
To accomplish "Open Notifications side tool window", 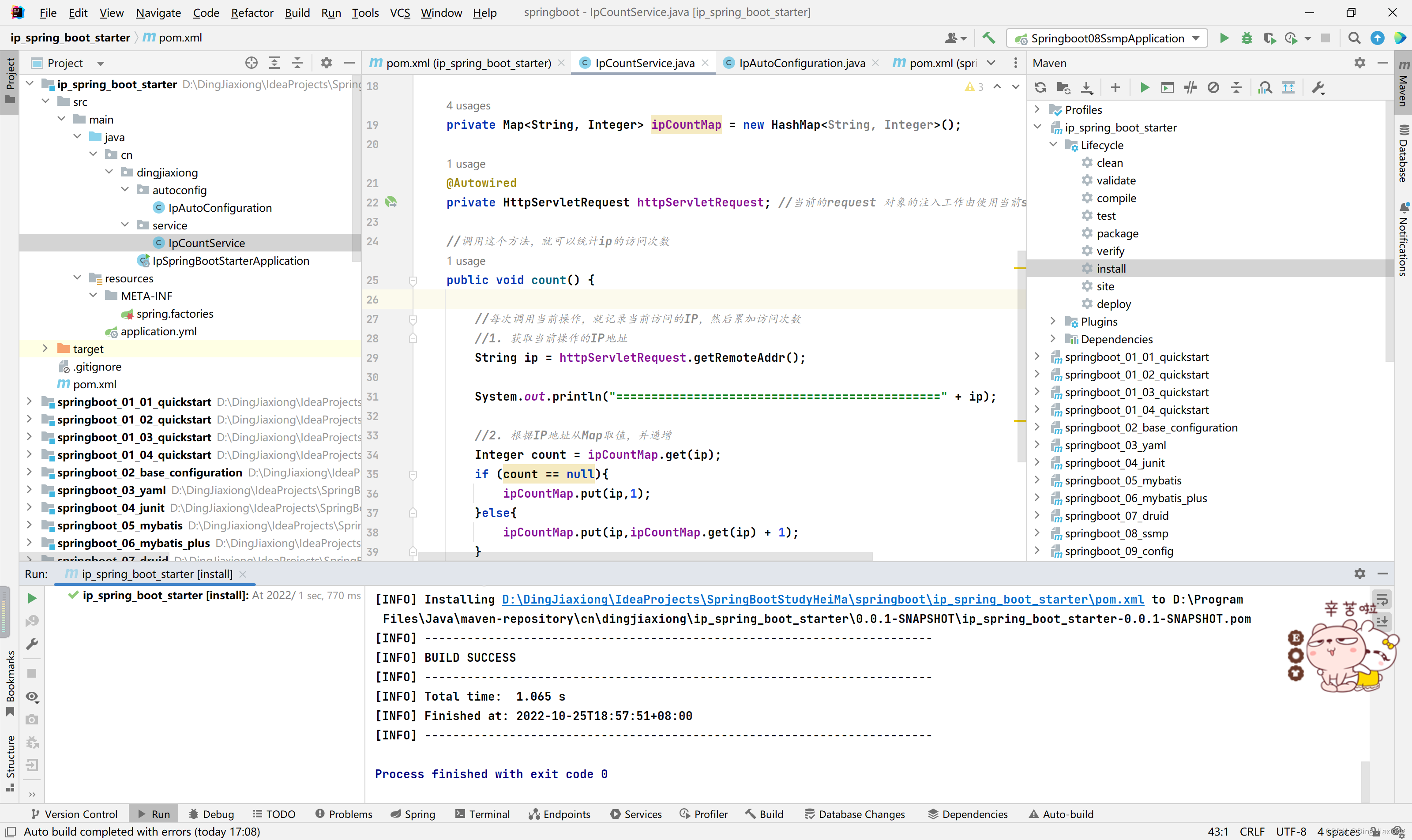I will click(1403, 240).
